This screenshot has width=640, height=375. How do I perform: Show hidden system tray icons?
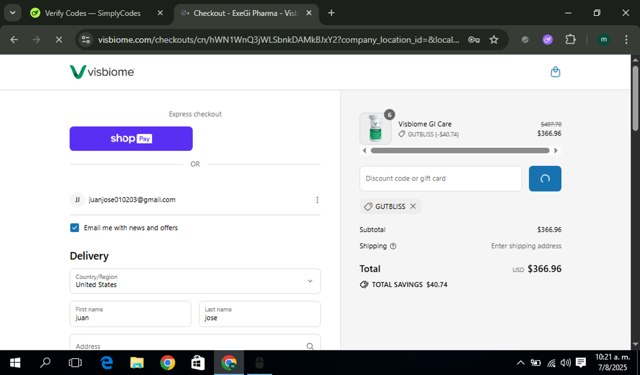click(x=520, y=362)
